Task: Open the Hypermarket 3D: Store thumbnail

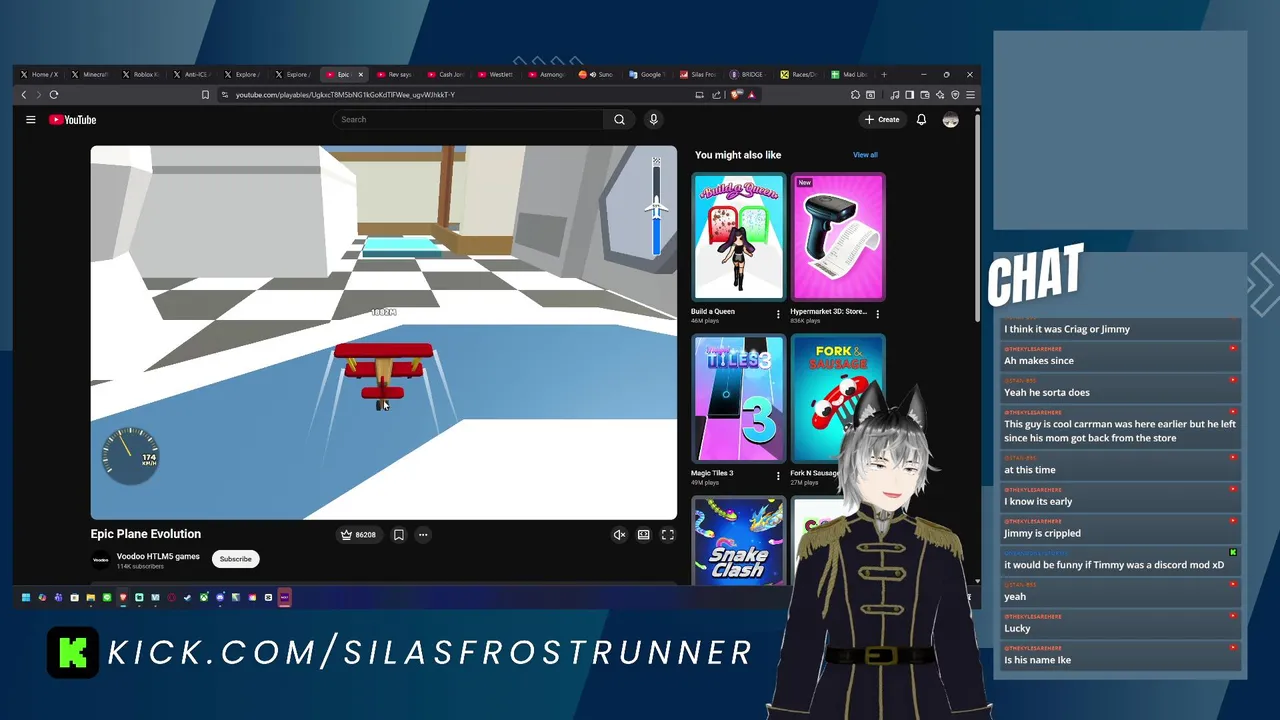Action: pos(838,237)
